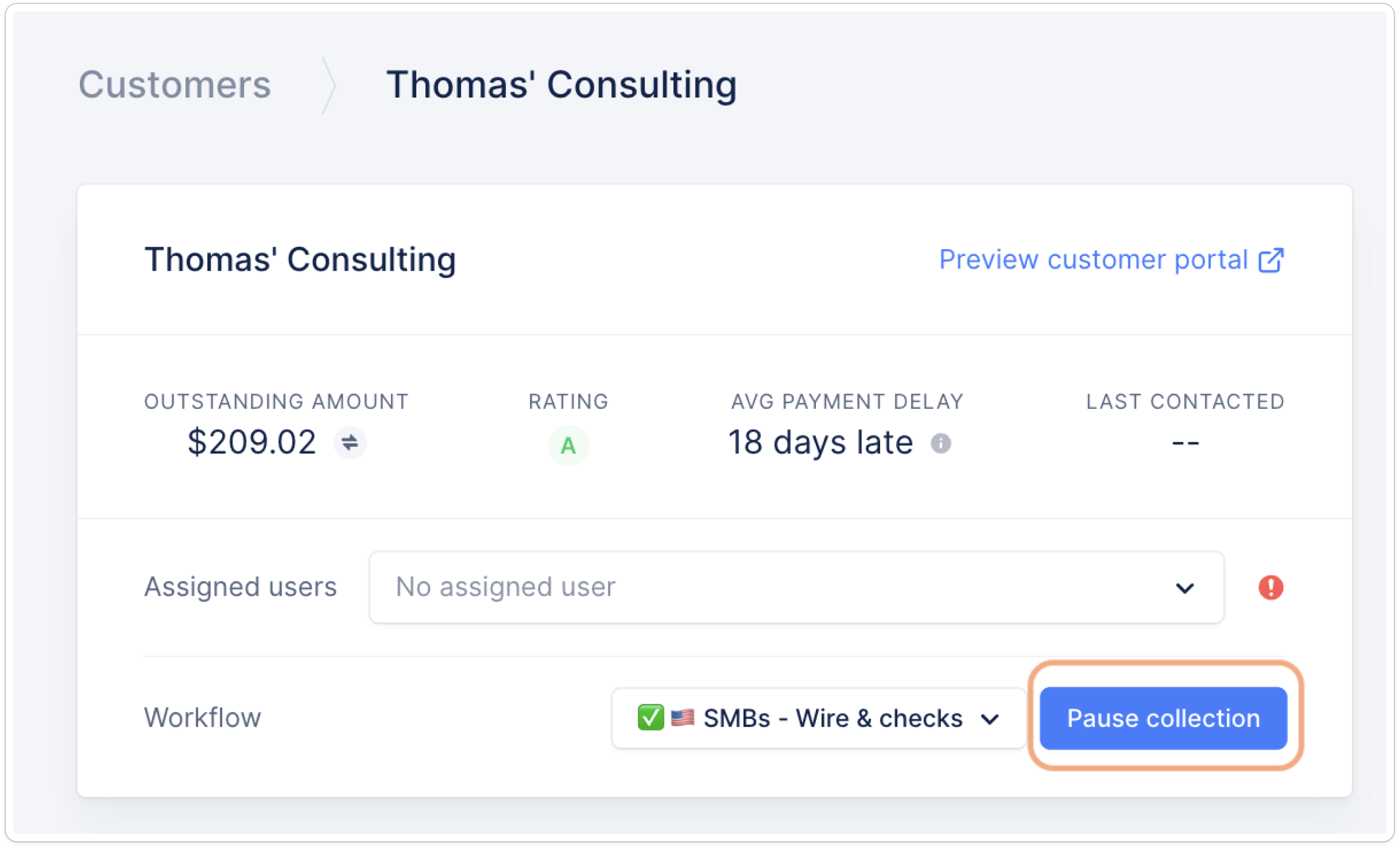Click the info icon next to 18 days late
This screenshot has height=849, width=1400.
click(x=940, y=443)
